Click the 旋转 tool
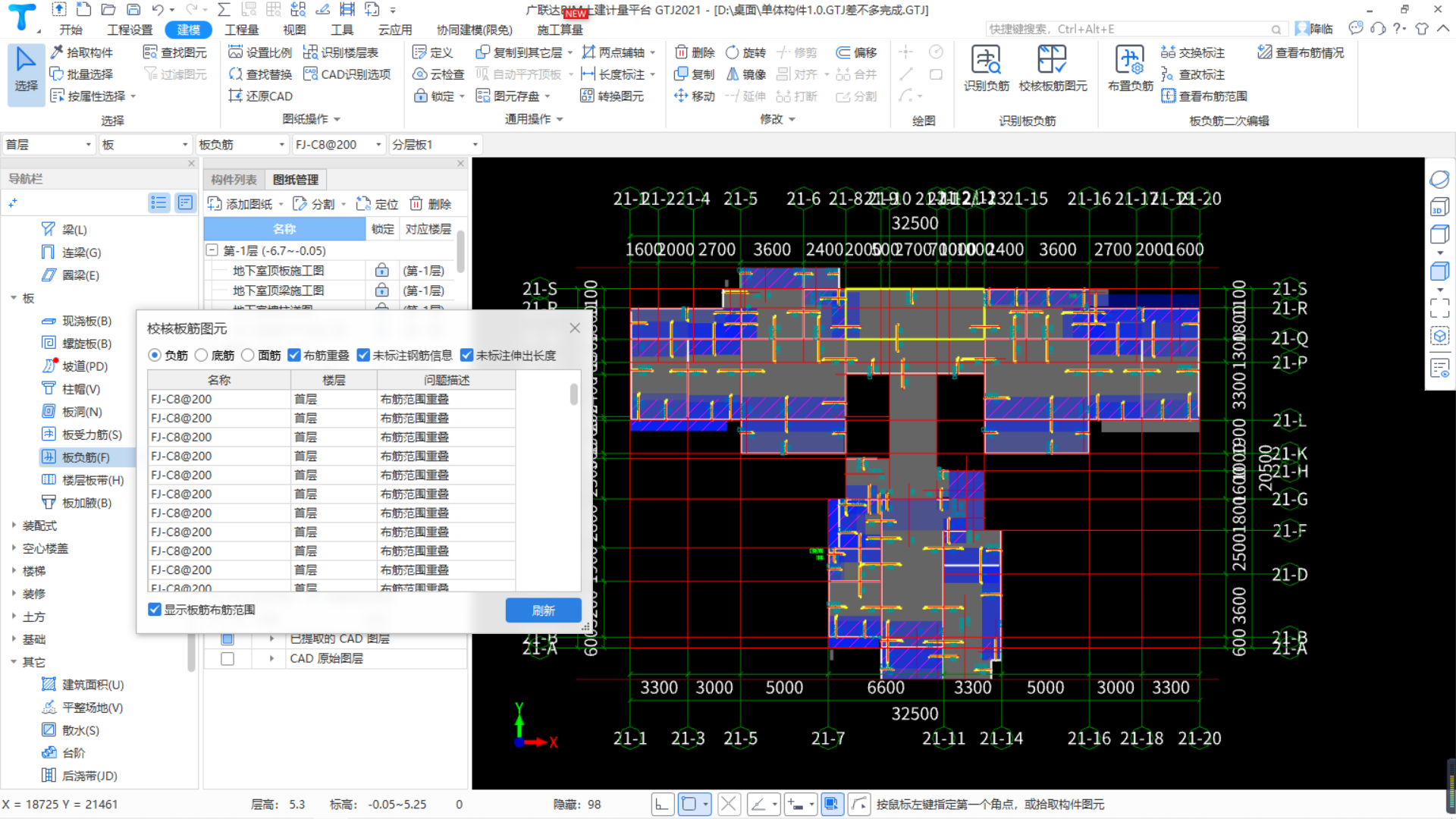Viewport: 1456px width, 819px height. (746, 52)
